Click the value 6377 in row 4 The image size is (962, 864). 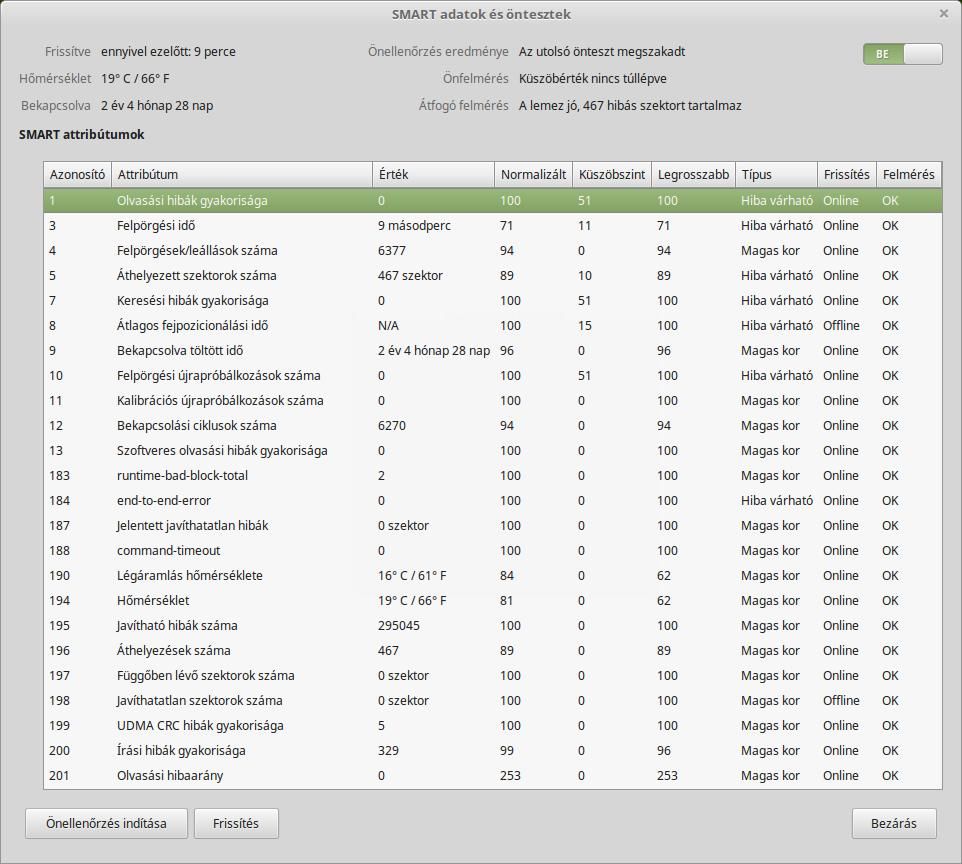point(392,250)
